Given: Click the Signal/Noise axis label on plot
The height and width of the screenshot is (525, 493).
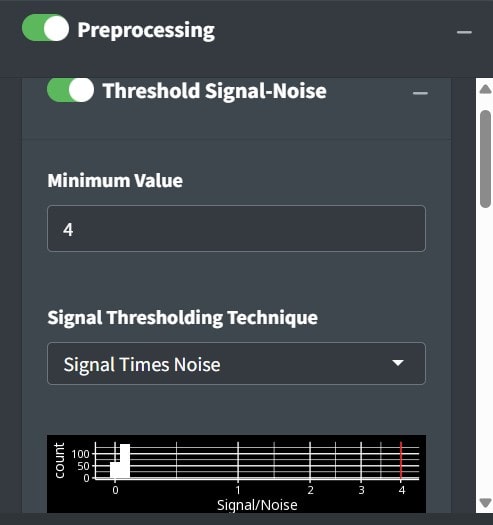Looking at the screenshot, I should coord(257,505).
